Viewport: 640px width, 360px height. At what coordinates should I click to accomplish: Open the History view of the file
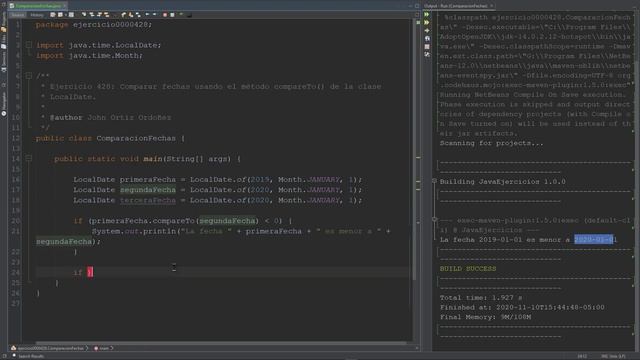pyautogui.click(x=37, y=15)
